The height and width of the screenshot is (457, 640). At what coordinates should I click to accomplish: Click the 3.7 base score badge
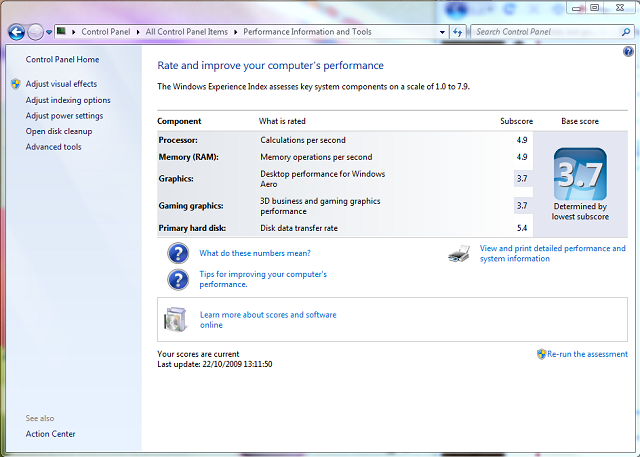pos(580,174)
